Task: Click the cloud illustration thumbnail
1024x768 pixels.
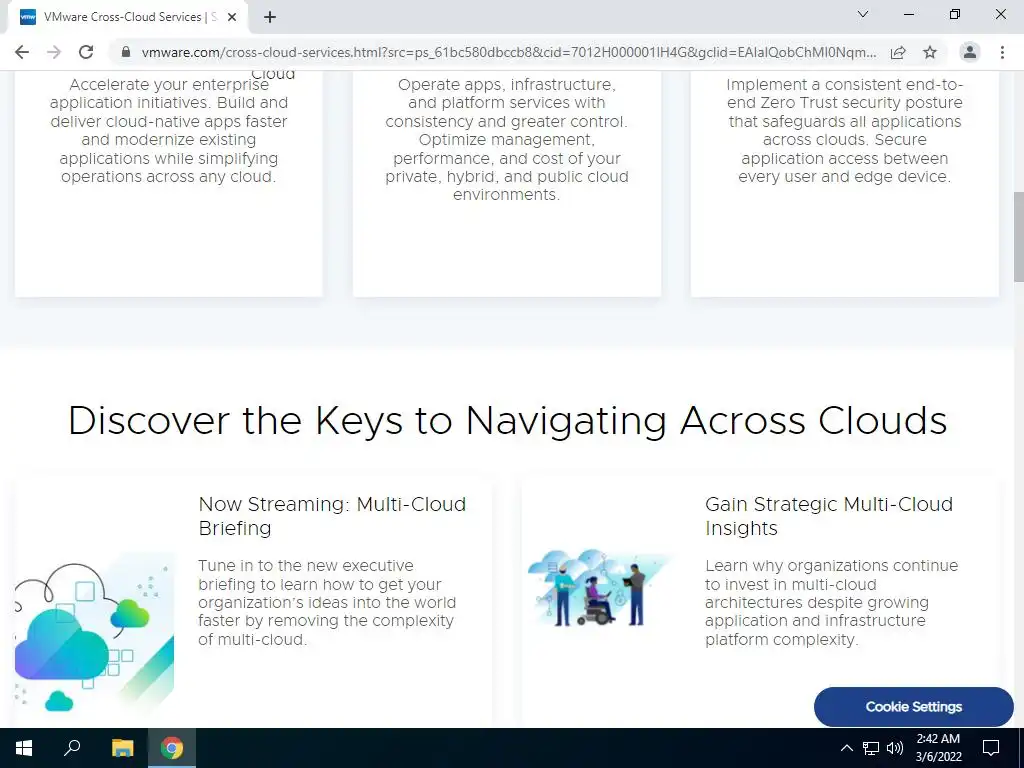Action: click(95, 633)
